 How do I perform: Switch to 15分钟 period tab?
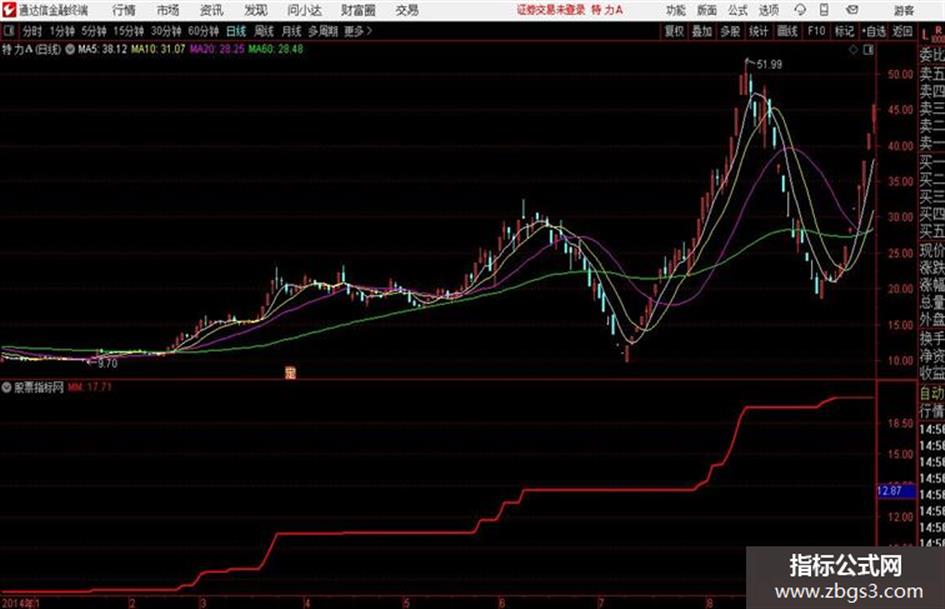pos(129,31)
